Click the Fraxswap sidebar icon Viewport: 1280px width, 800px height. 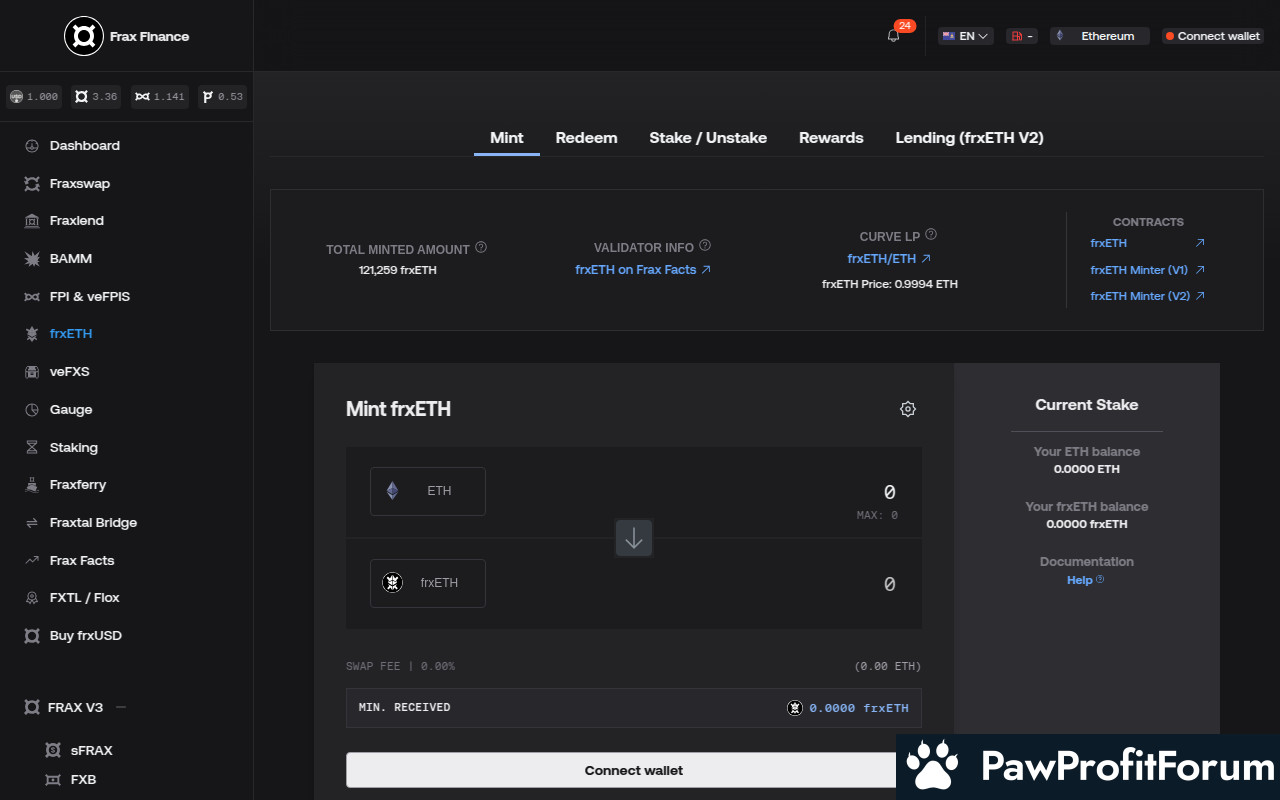coord(32,184)
